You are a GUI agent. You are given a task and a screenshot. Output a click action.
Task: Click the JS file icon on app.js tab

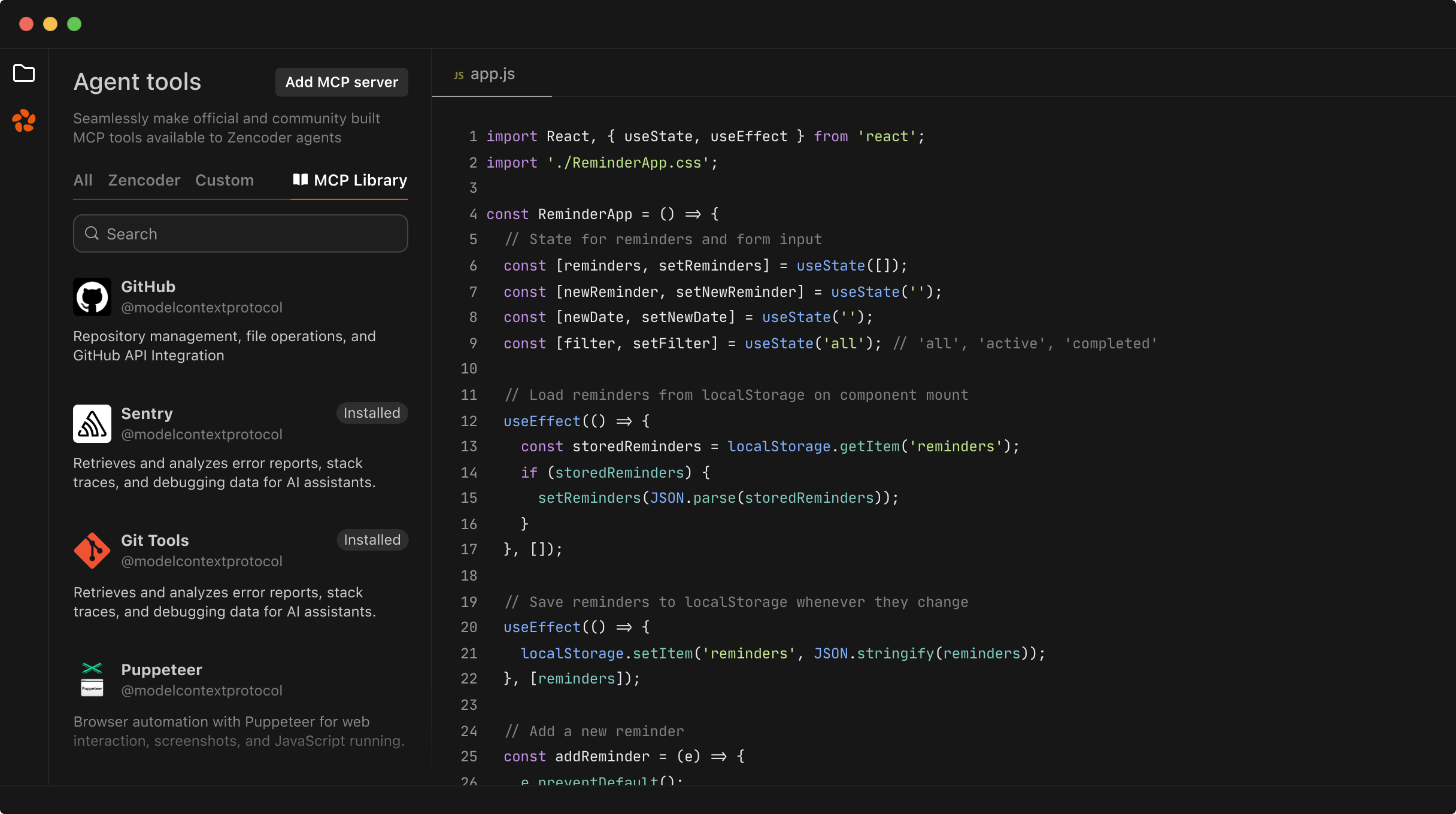point(459,74)
